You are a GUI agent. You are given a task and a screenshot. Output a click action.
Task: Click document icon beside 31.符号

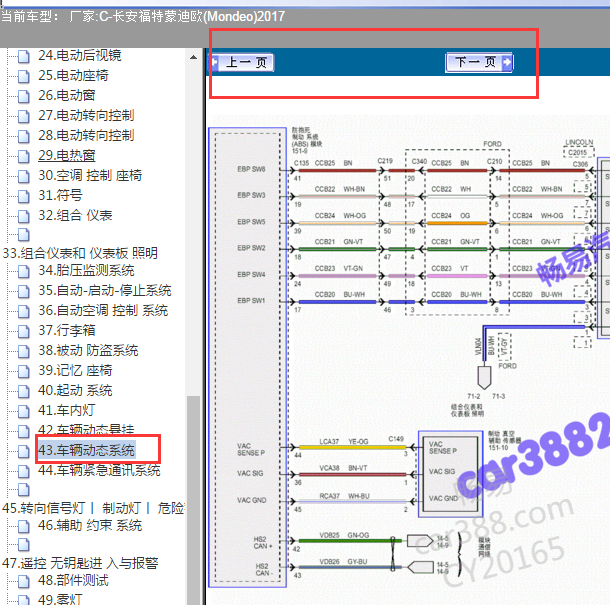point(24,196)
